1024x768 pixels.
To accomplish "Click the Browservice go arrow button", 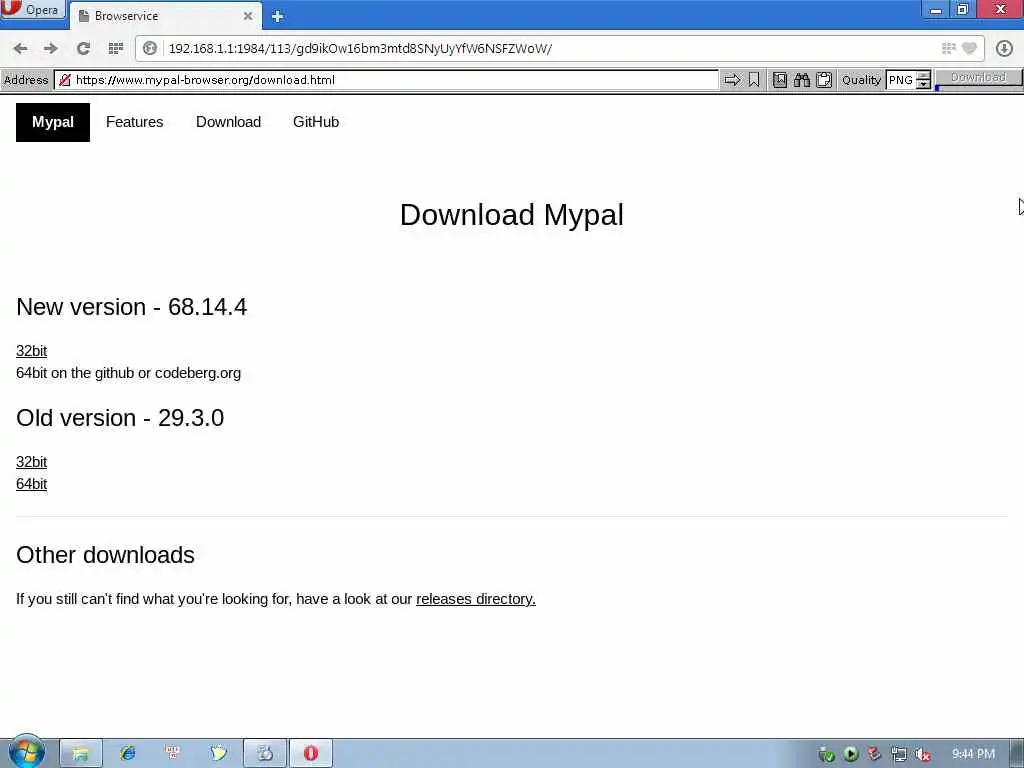I will point(732,80).
